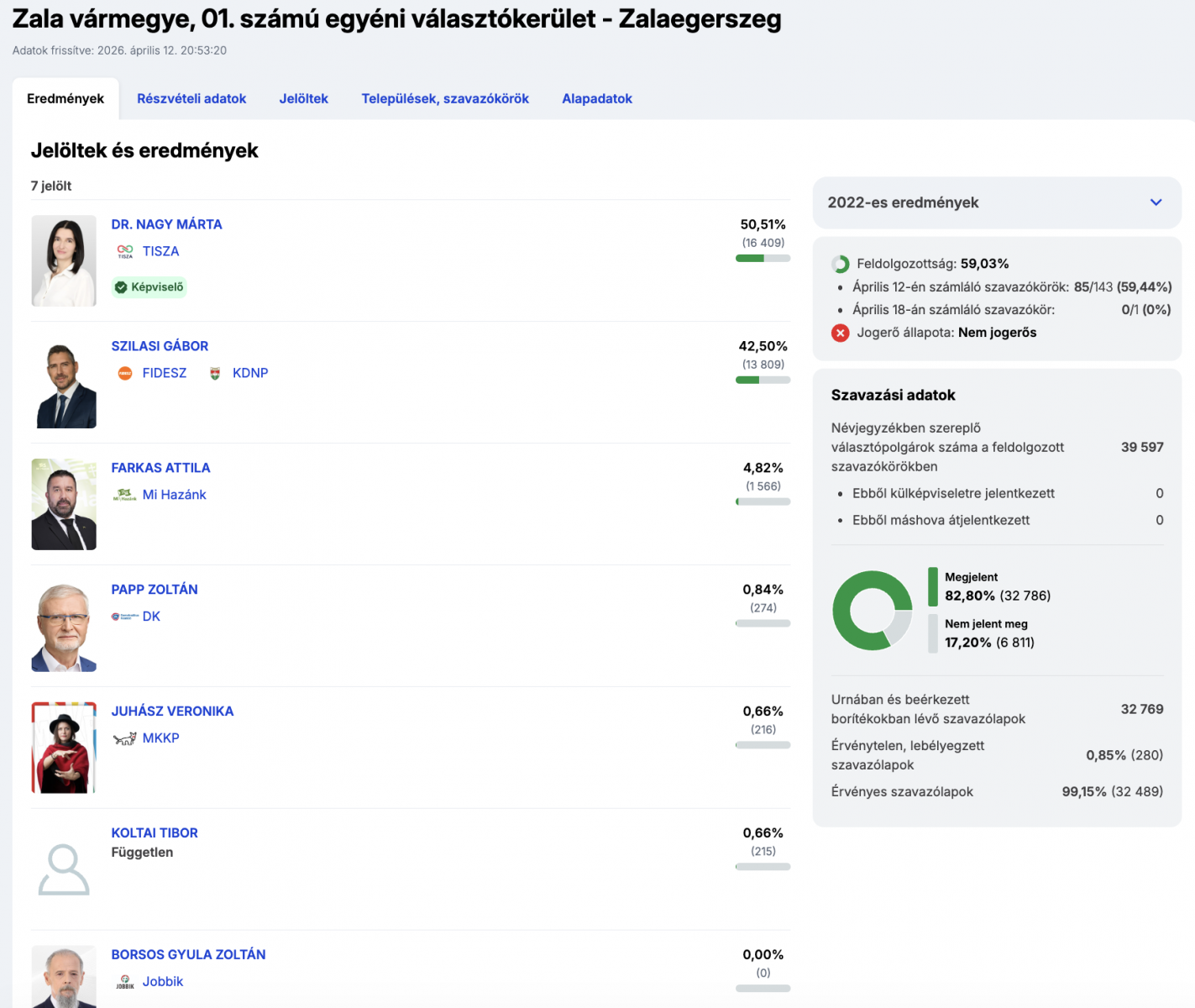Screen dimensions: 1195x1008
Task: Click the JUHÁSZ VERONIKA name link
Action: 172,711
